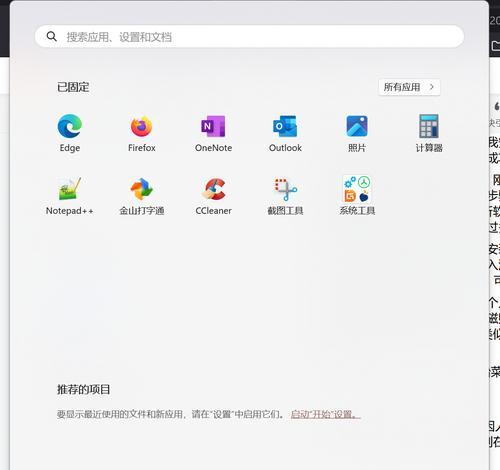Image resolution: width=500 pixels, height=470 pixels.
Task: Open 金山打字通 typing app
Action: tap(142, 196)
